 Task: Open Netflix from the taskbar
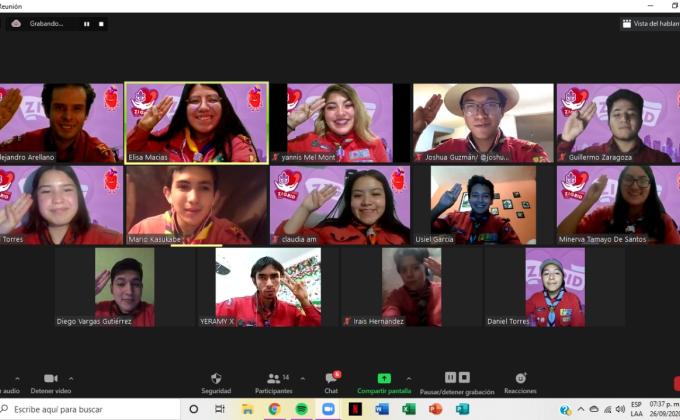coord(355,409)
